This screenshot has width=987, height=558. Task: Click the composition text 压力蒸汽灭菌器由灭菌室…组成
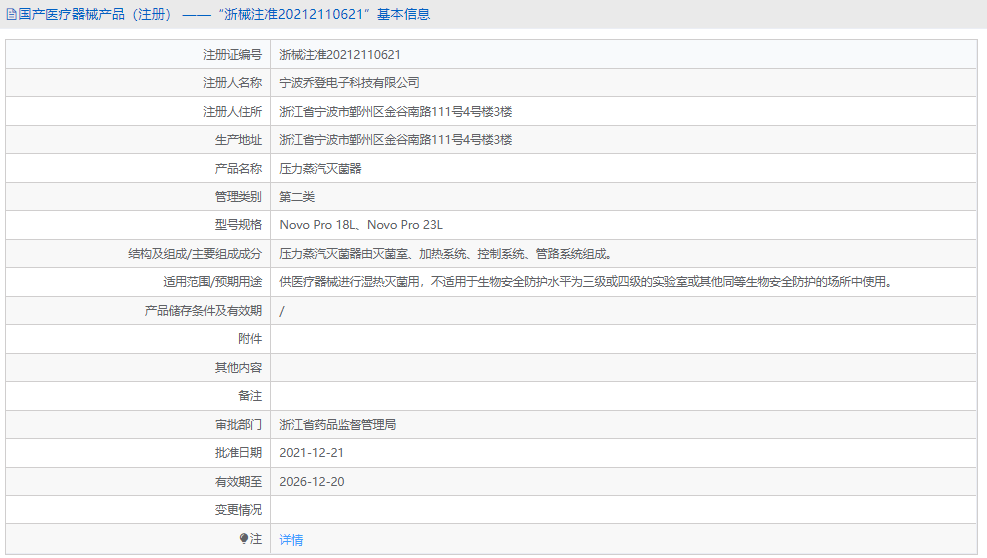tap(446, 254)
